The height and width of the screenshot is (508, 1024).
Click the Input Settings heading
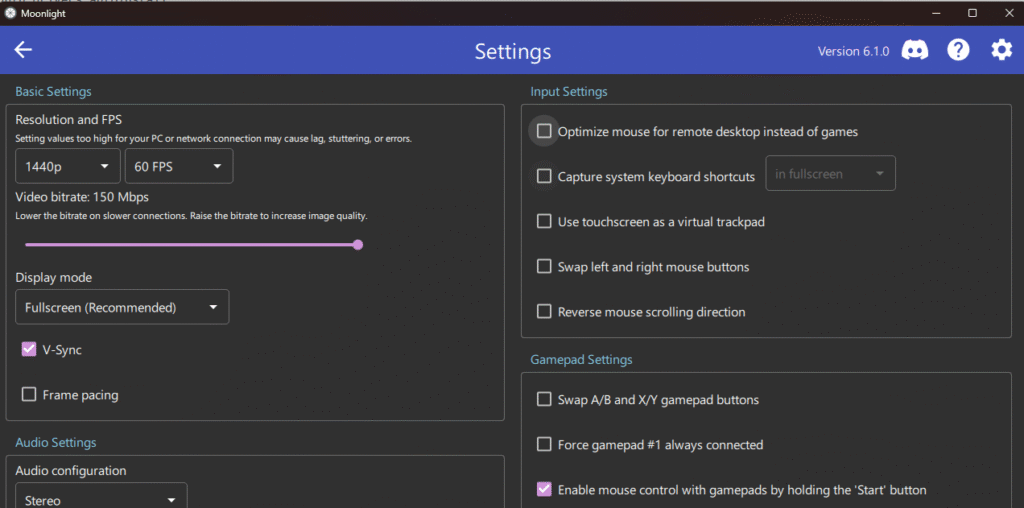pos(569,91)
